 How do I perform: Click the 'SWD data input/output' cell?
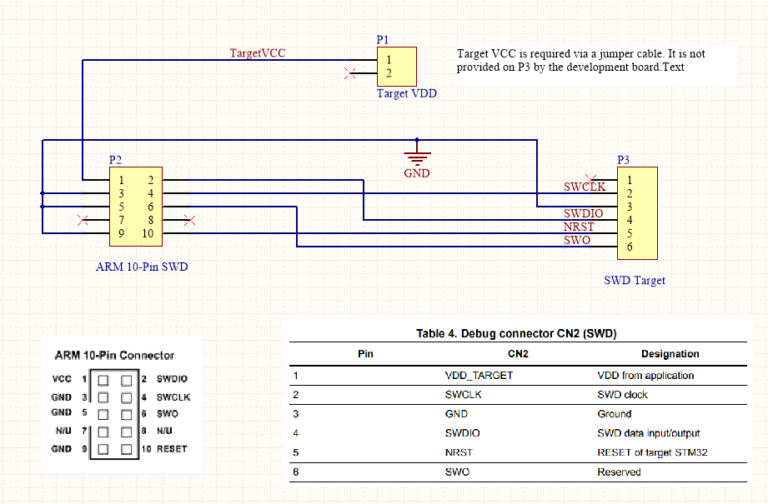648,433
